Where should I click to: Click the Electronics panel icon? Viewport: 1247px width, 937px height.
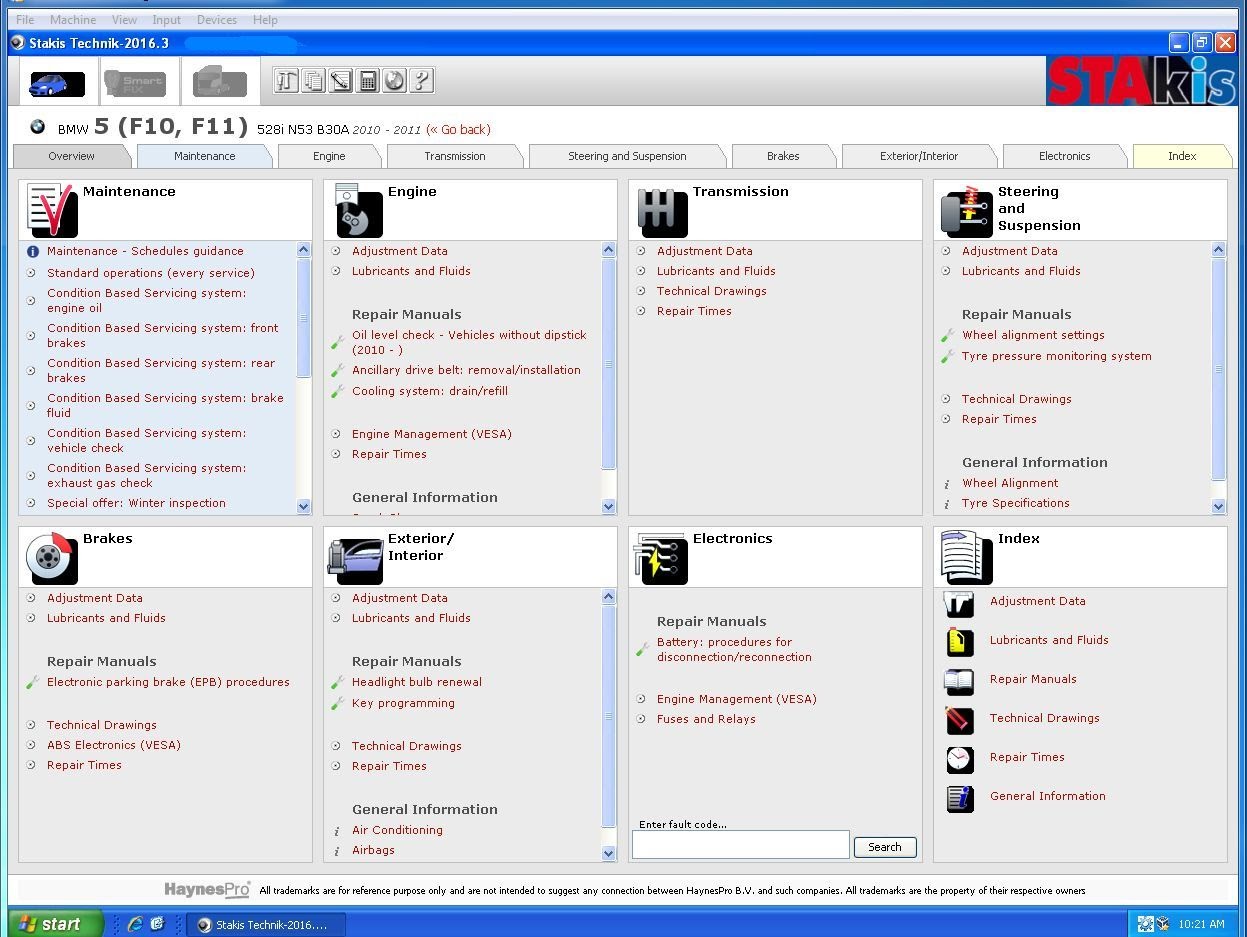(x=661, y=558)
